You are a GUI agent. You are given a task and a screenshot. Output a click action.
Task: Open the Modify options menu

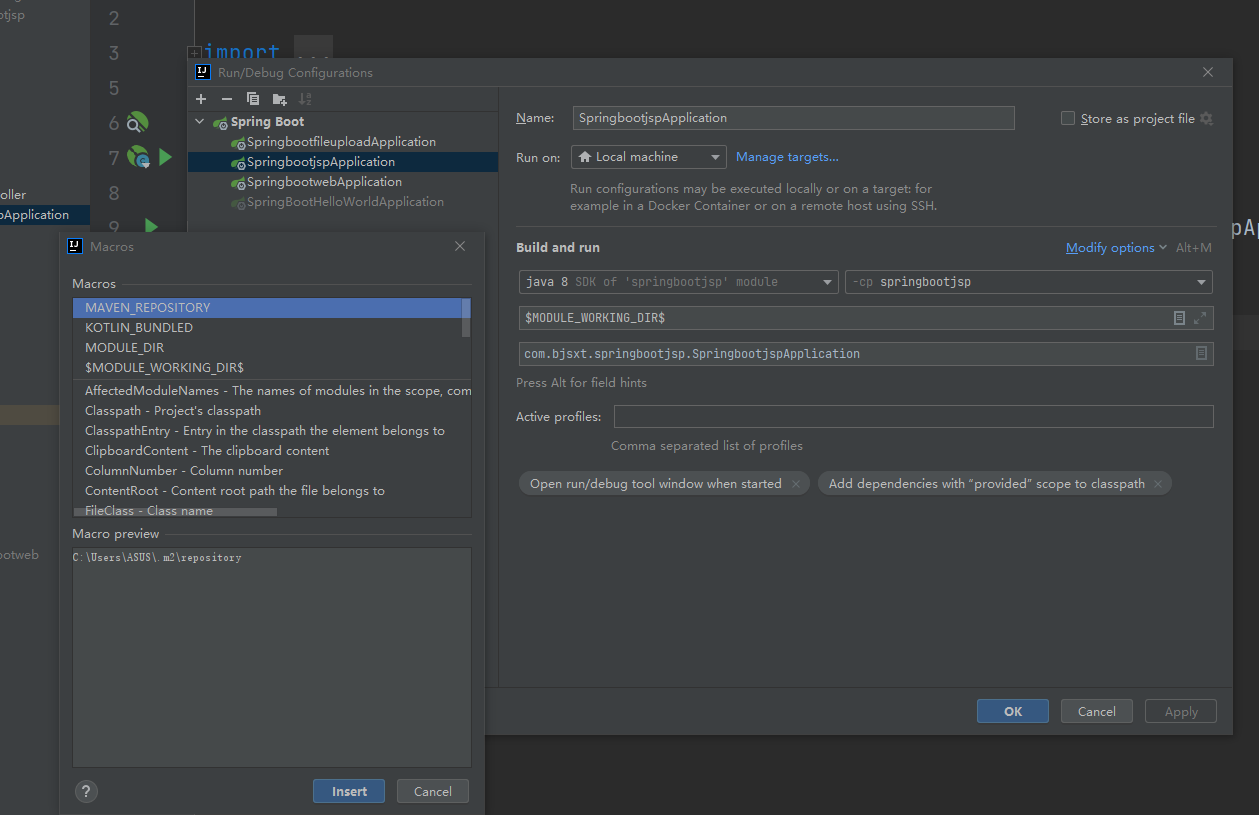tap(1116, 248)
